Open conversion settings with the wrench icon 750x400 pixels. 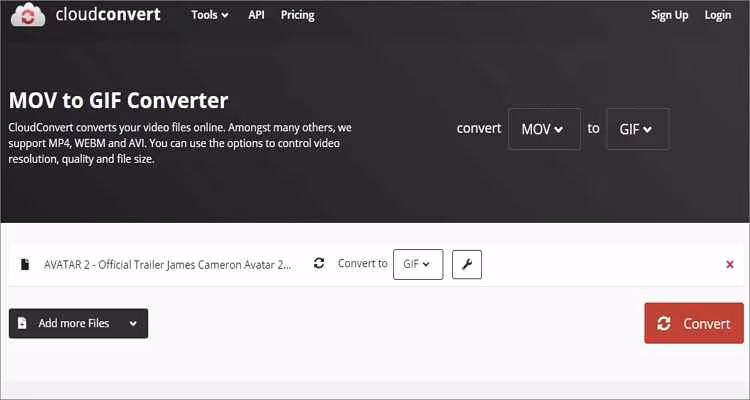[x=467, y=264]
